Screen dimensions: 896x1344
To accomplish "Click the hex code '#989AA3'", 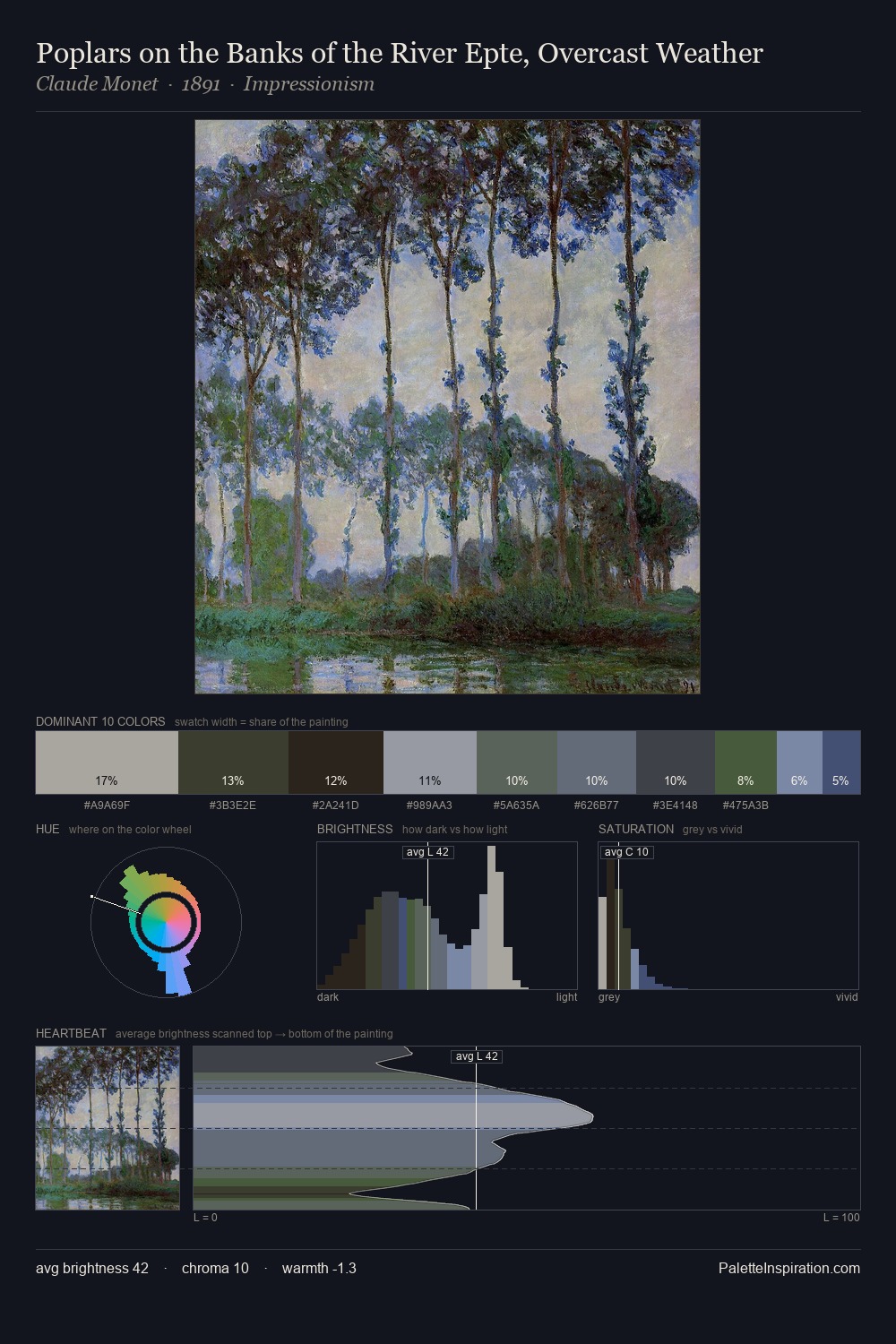I will pos(430,805).
